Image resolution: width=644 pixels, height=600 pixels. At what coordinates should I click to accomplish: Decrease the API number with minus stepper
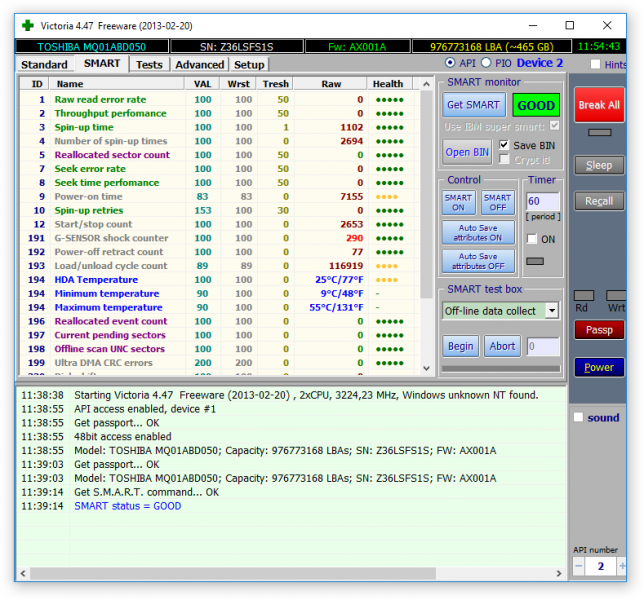pyautogui.click(x=579, y=566)
